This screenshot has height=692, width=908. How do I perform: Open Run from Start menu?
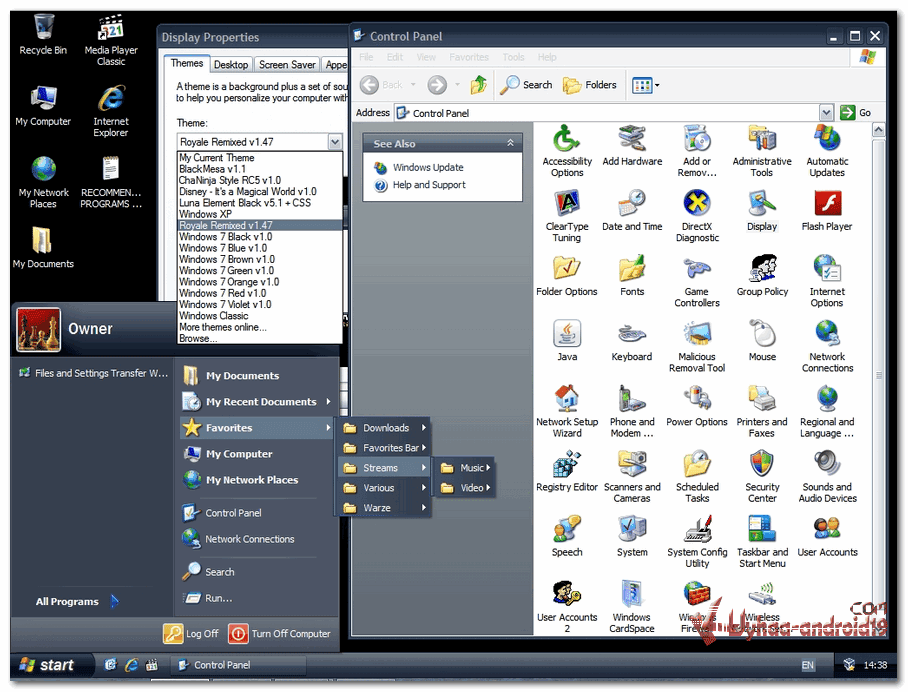point(208,598)
